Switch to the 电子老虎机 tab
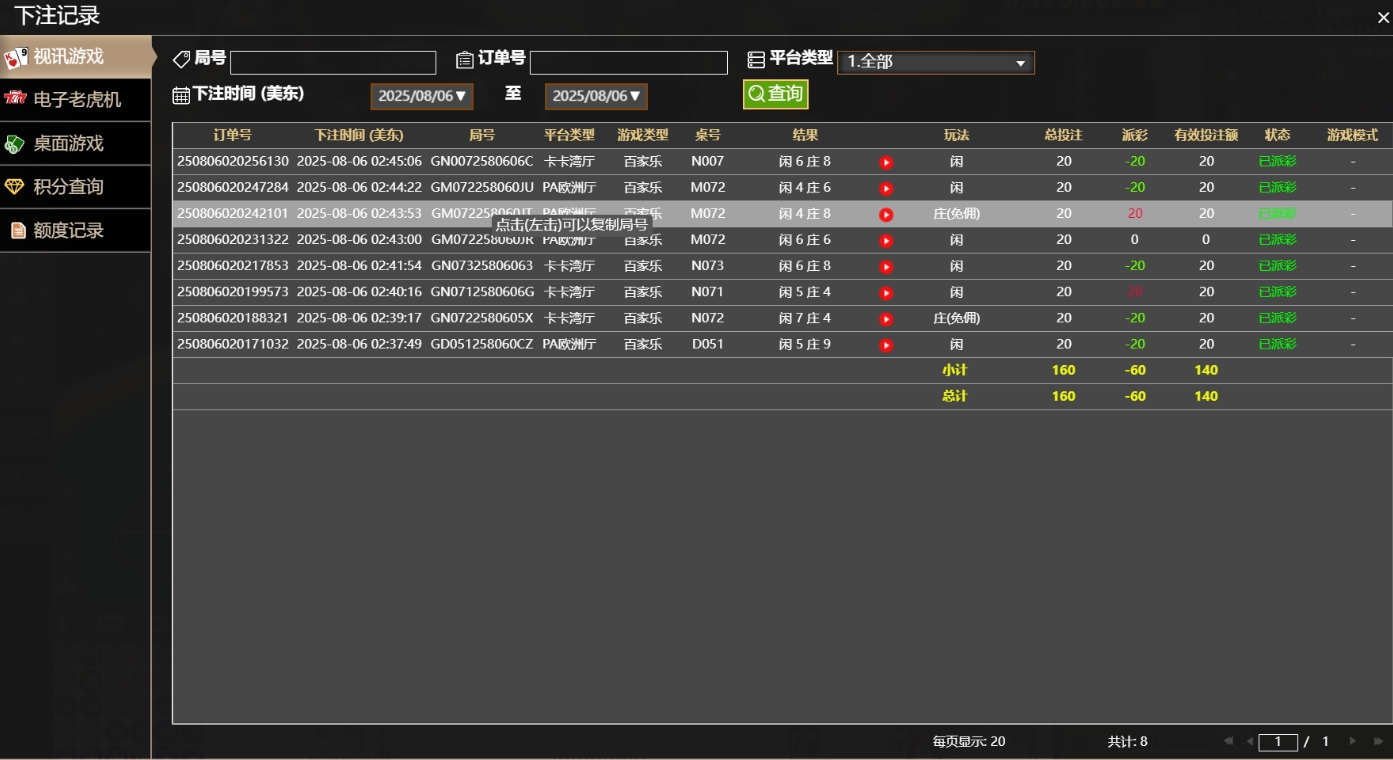Screen dimensions: 1393x760 click(76, 99)
